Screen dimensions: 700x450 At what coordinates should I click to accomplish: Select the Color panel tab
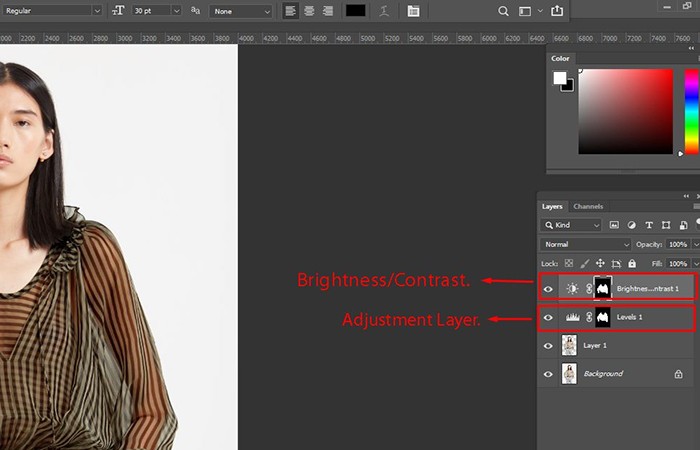(x=560, y=58)
